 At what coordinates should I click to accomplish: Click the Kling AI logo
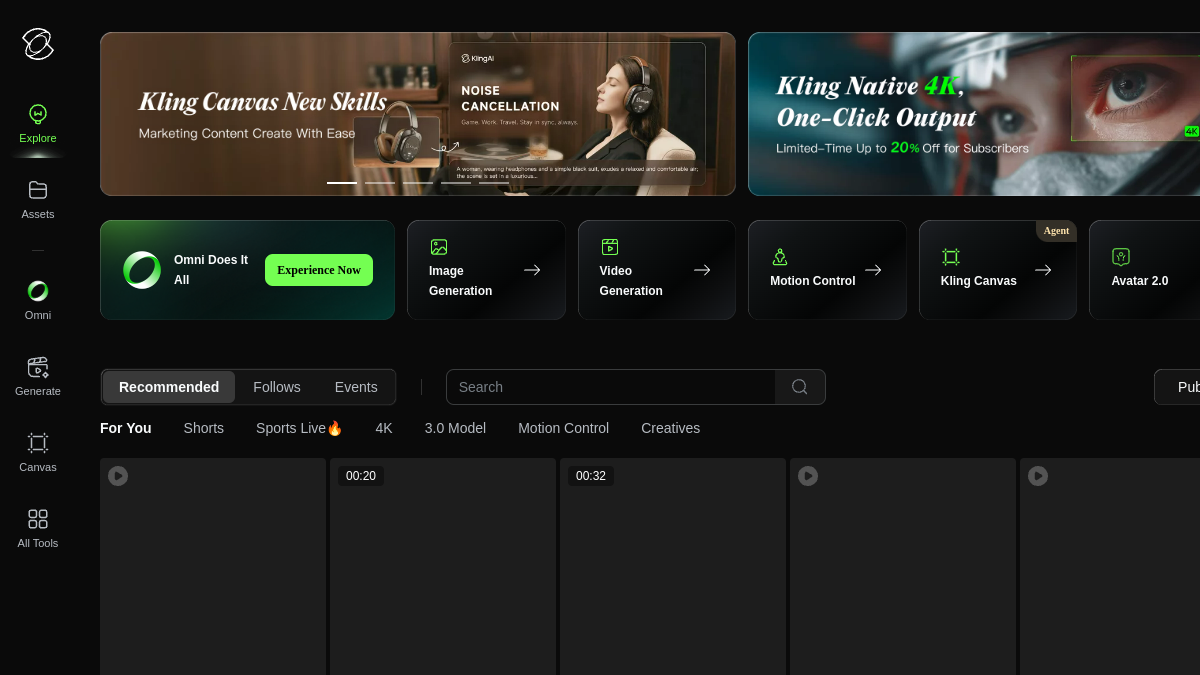click(38, 44)
